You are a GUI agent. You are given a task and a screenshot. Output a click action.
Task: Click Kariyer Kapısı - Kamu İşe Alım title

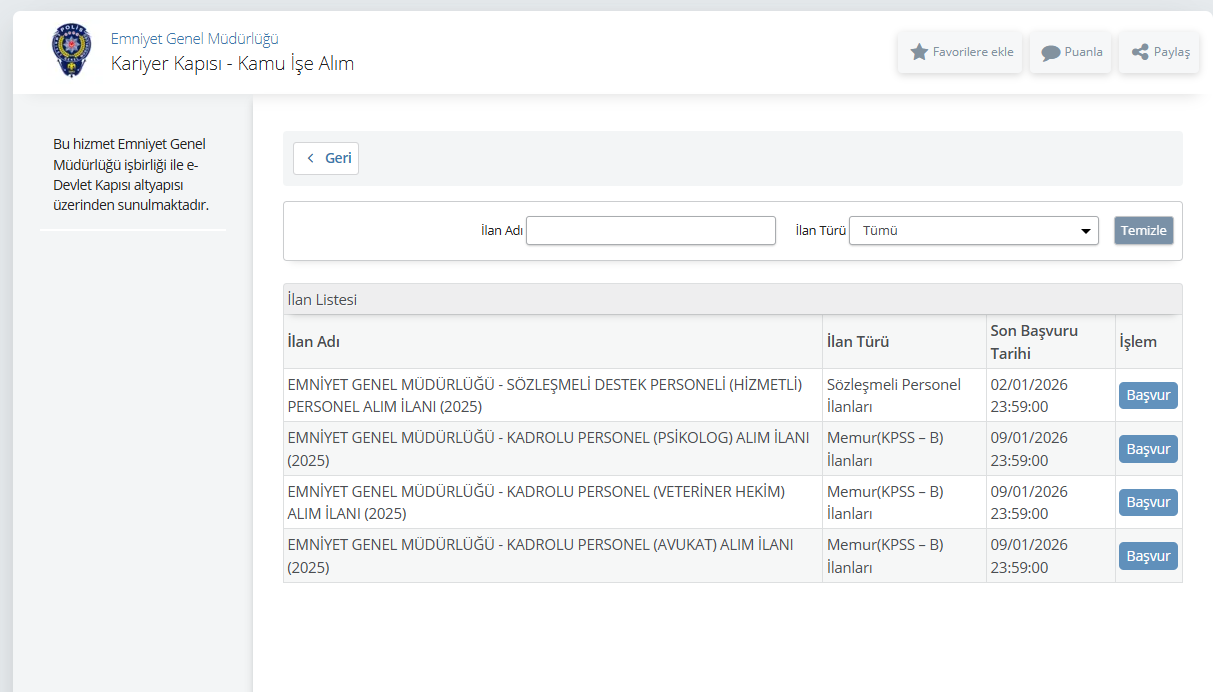232,64
